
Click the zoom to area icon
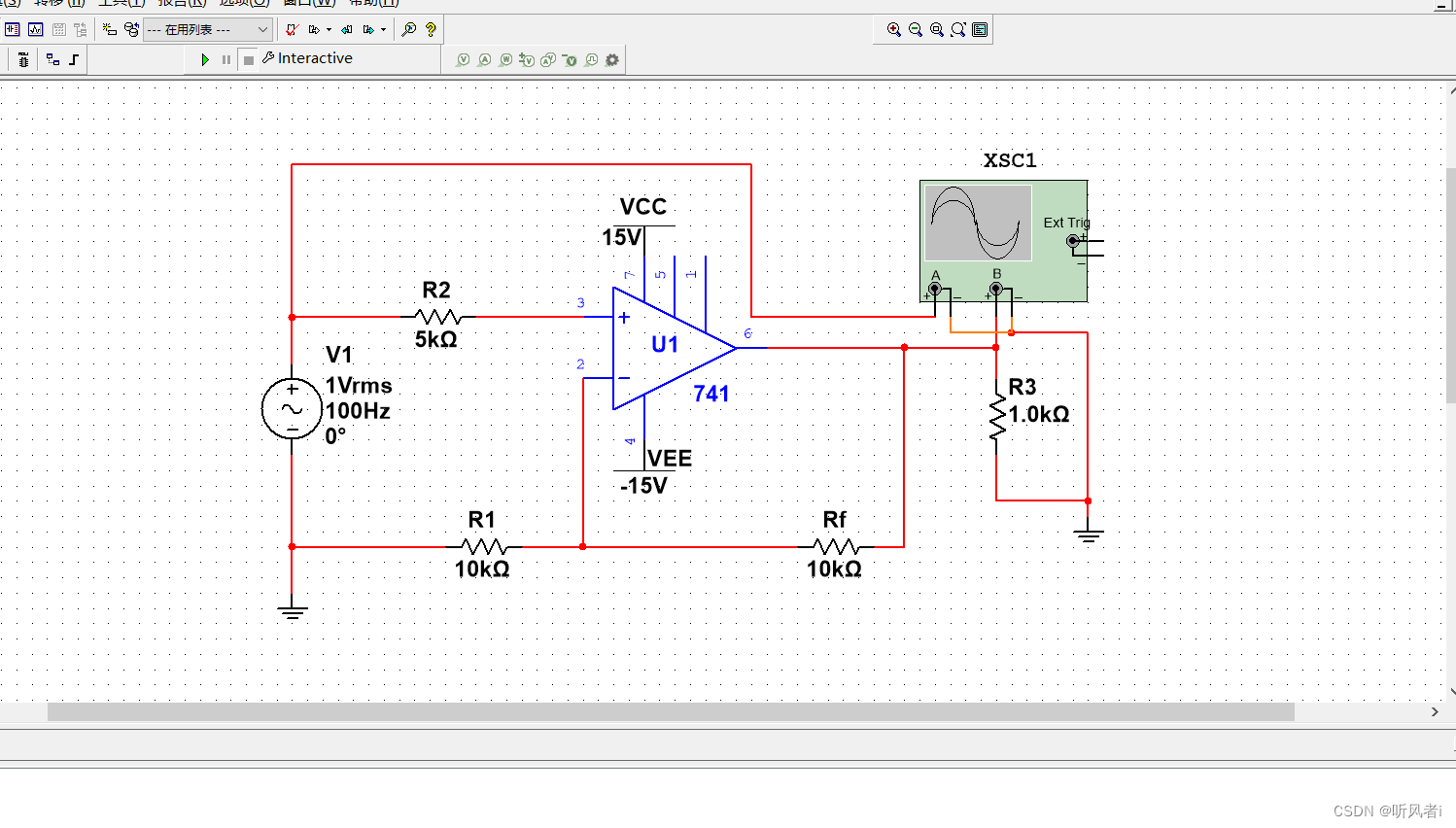click(x=937, y=30)
